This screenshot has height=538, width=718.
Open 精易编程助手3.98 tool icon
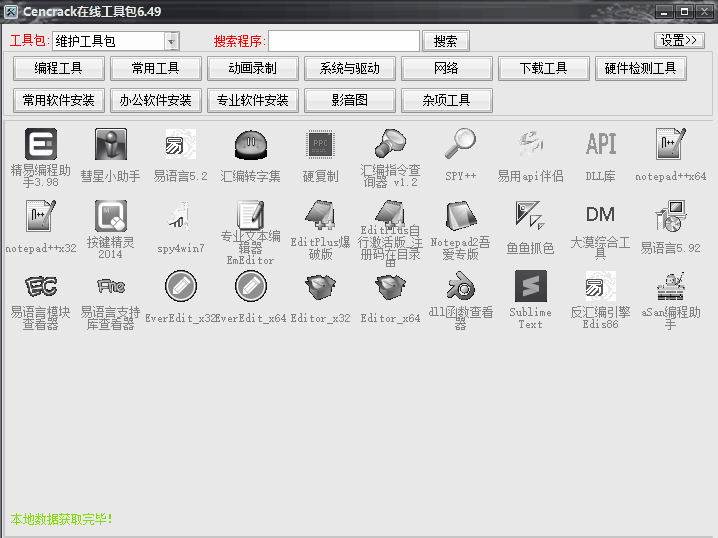(x=41, y=144)
